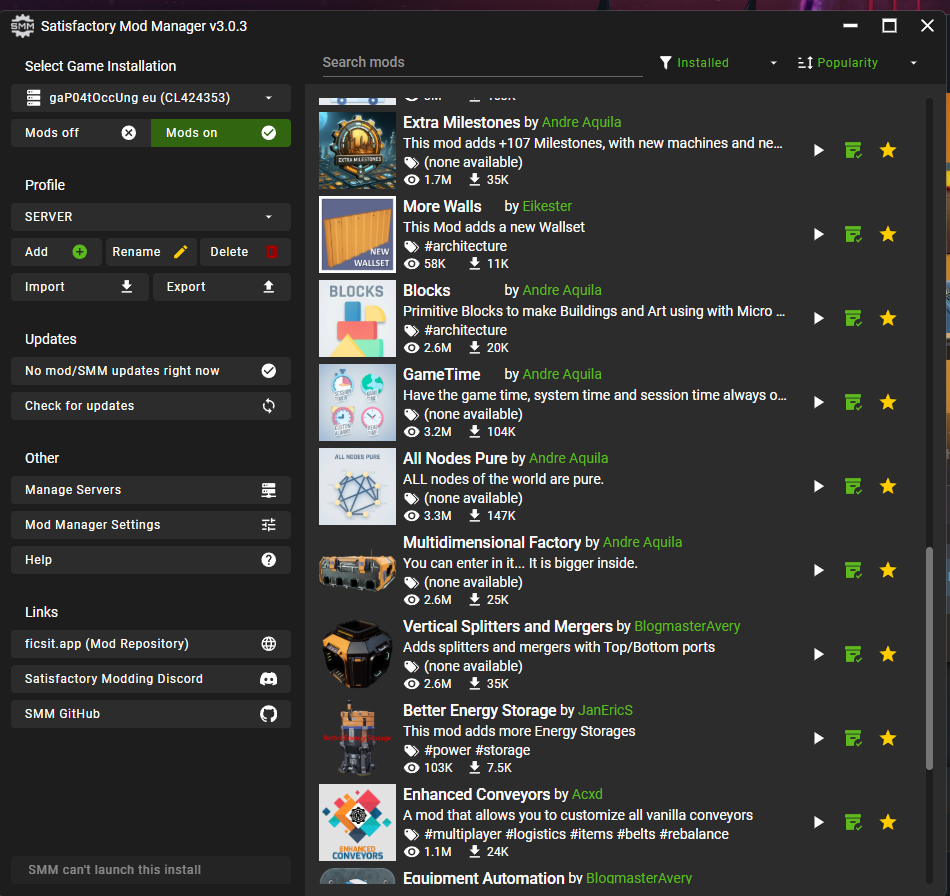Open Manage Servers
Screen dimensions: 950x896
click(x=151, y=490)
